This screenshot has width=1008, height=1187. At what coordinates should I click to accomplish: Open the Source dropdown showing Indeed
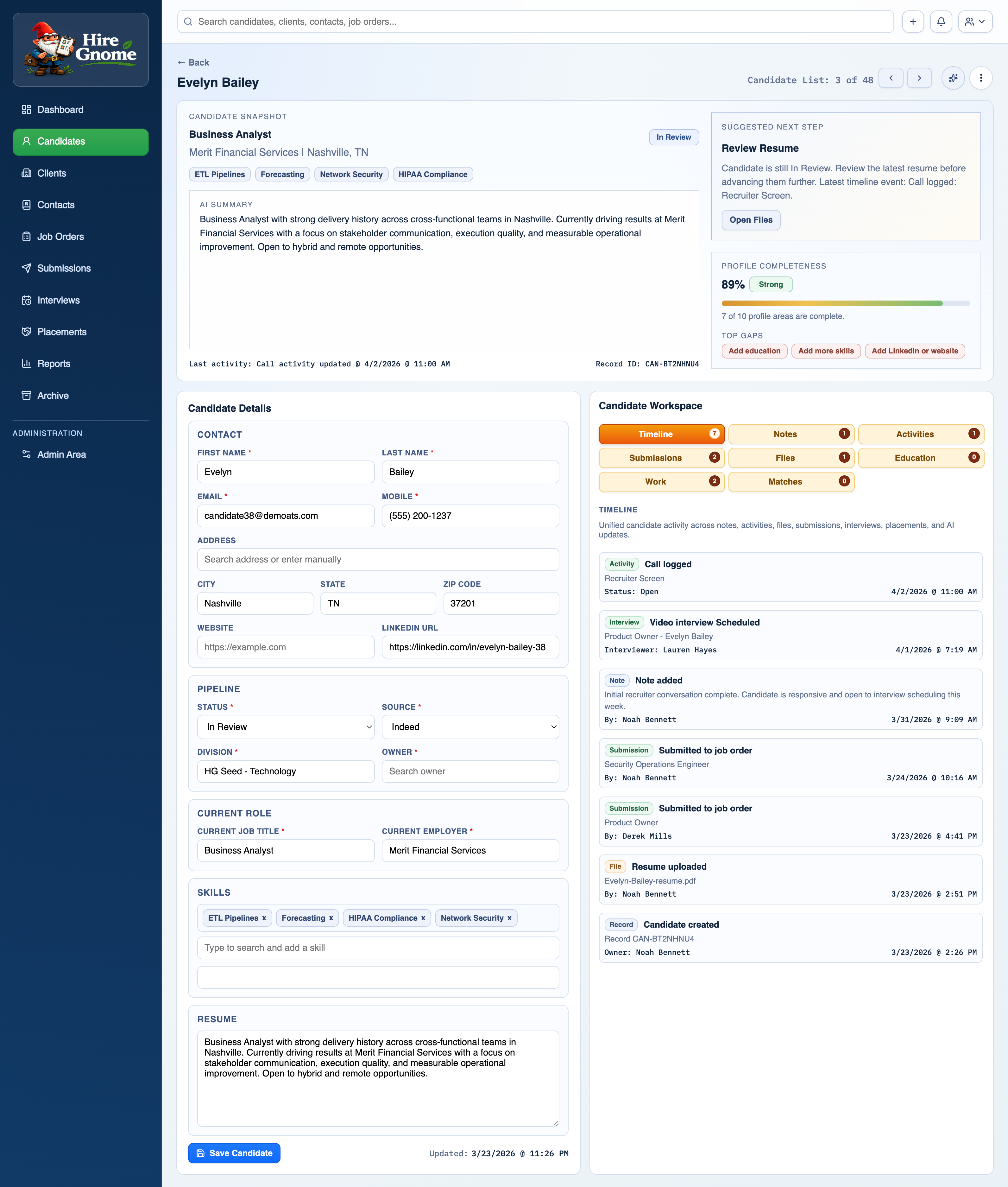[470, 727]
